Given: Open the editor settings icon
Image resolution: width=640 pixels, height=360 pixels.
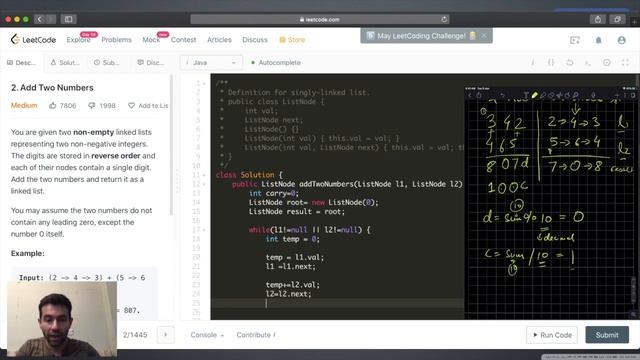Looking at the screenshot, I should point(607,62).
